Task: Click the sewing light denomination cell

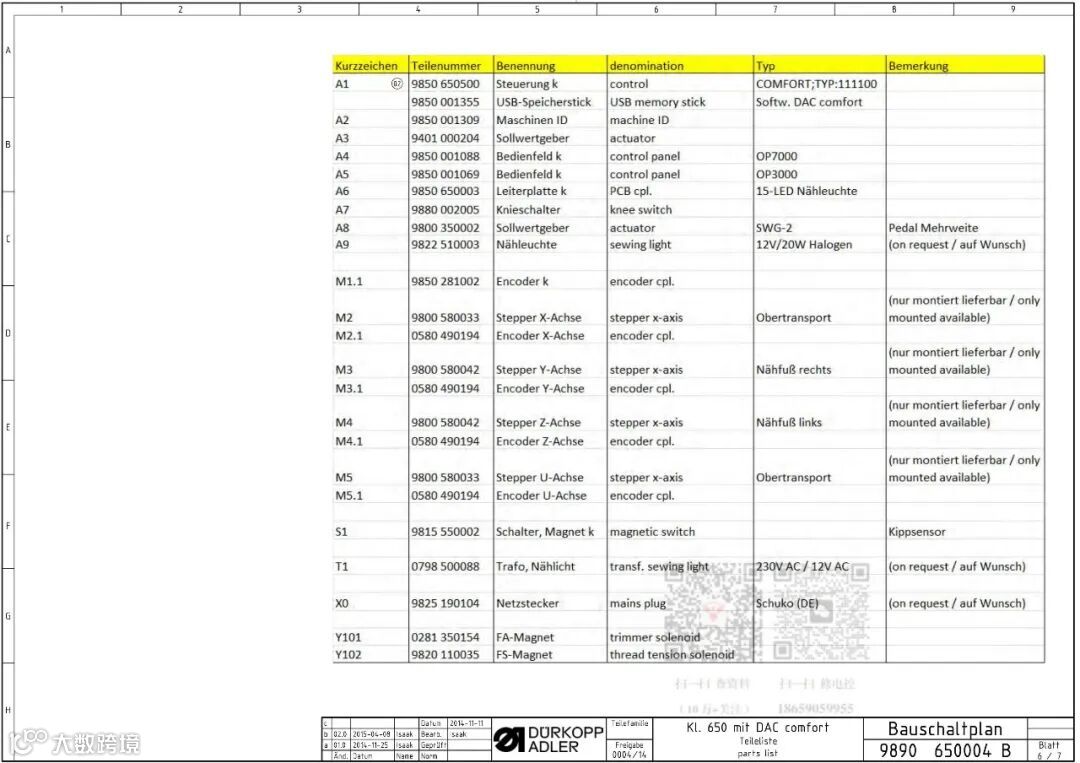Action: tap(640, 244)
